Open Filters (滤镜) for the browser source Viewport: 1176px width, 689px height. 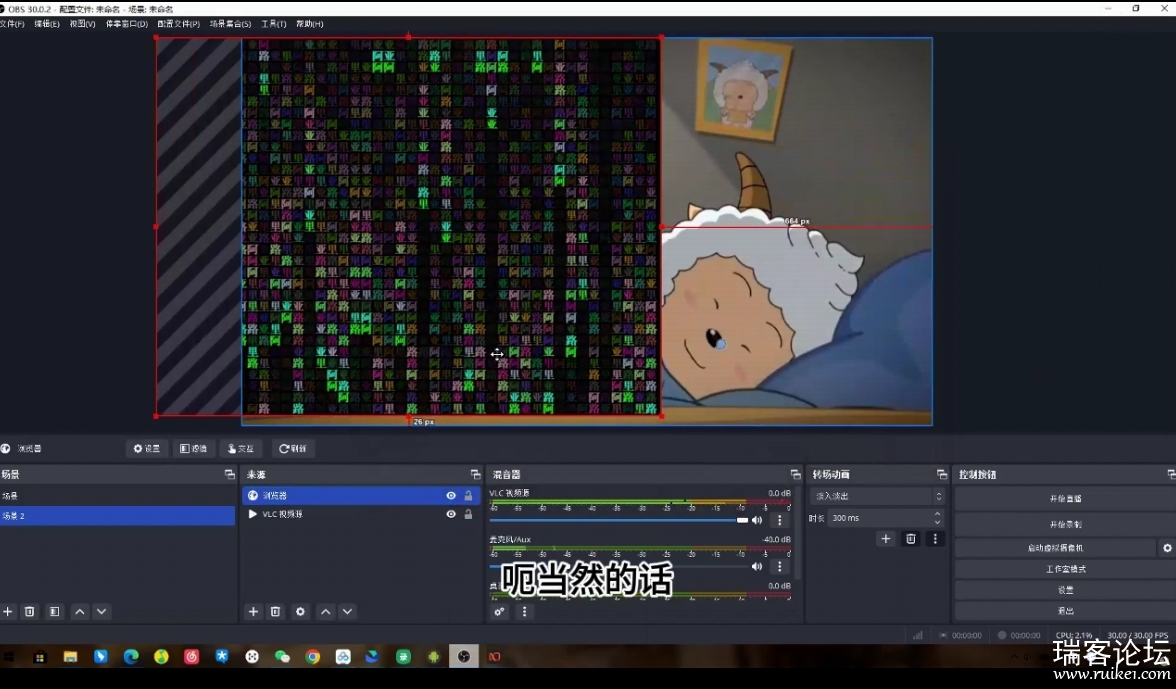pyautogui.click(x=194, y=448)
